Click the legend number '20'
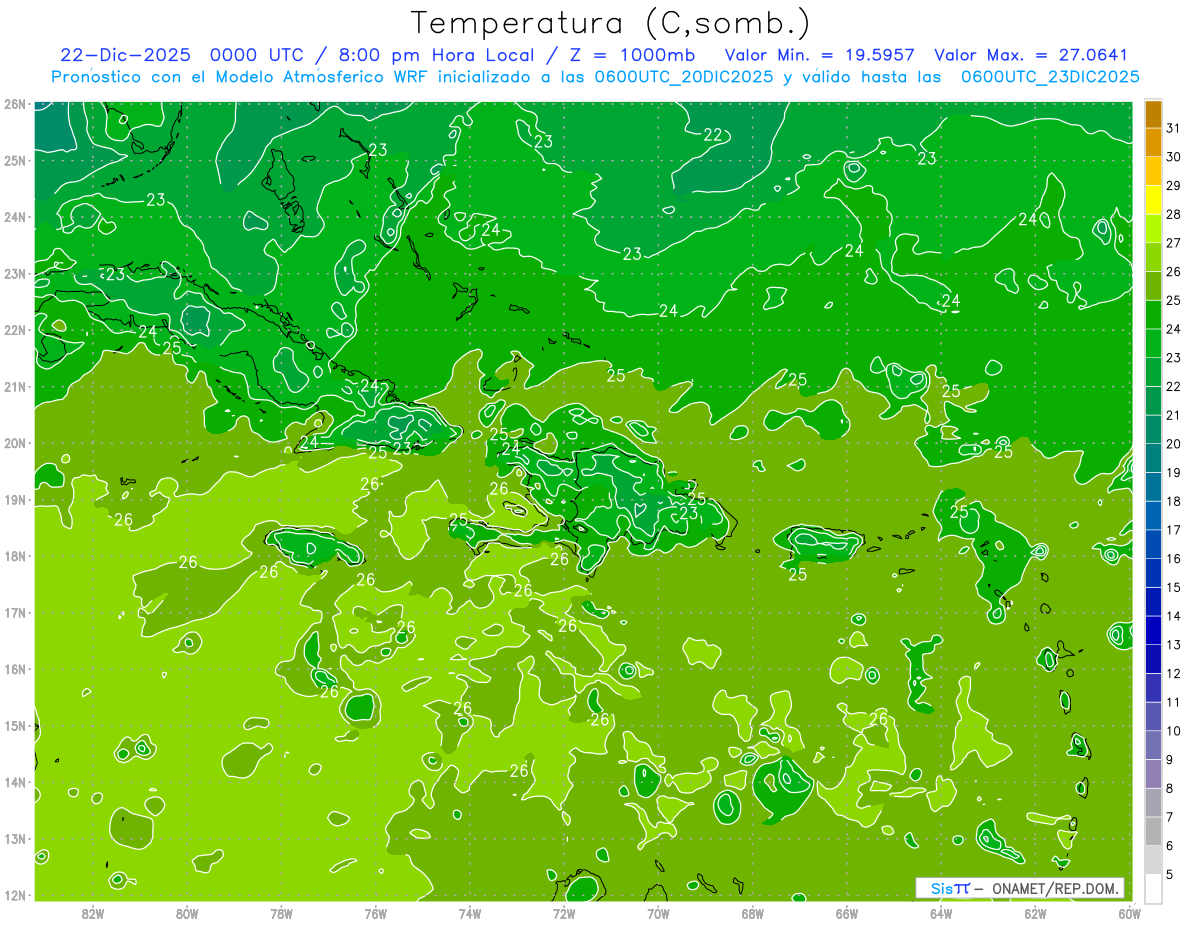The image size is (1200, 927). pos(1174,444)
